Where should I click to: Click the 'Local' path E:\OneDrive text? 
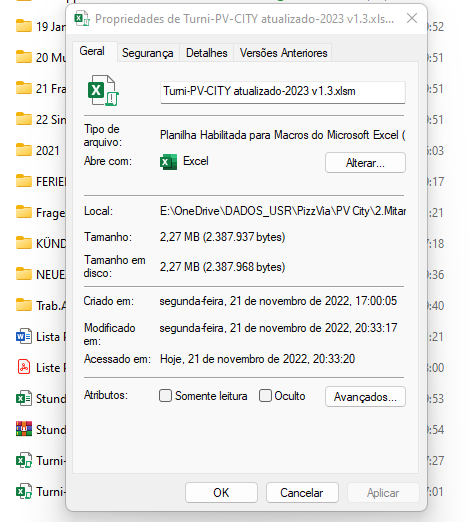[x=283, y=211]
